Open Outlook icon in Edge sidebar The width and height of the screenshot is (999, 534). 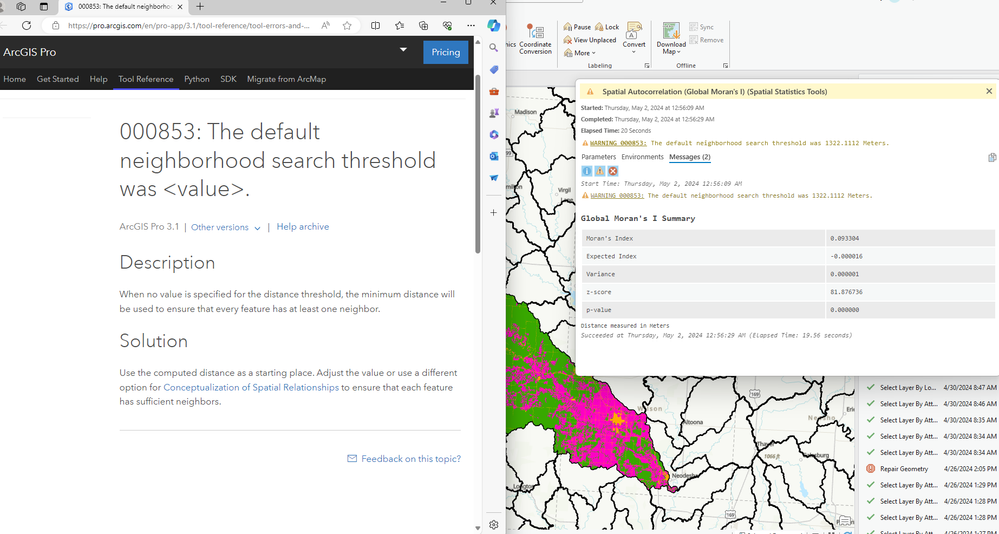pyautogui.click(x=493, y=156)
